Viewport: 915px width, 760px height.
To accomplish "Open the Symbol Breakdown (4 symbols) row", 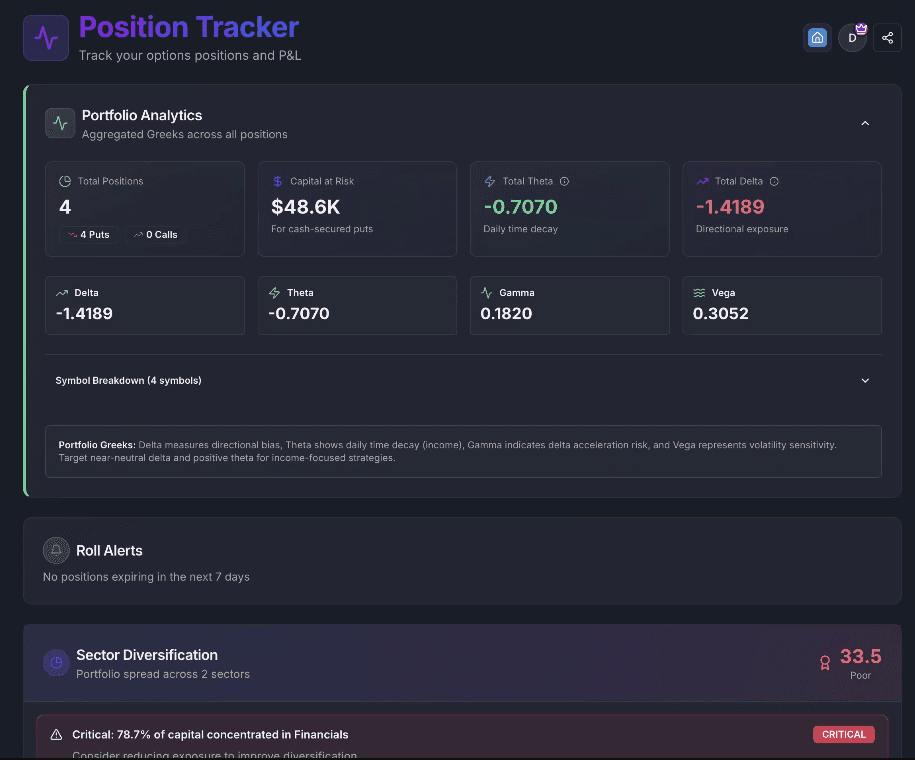I will click(x=130, y=380).
